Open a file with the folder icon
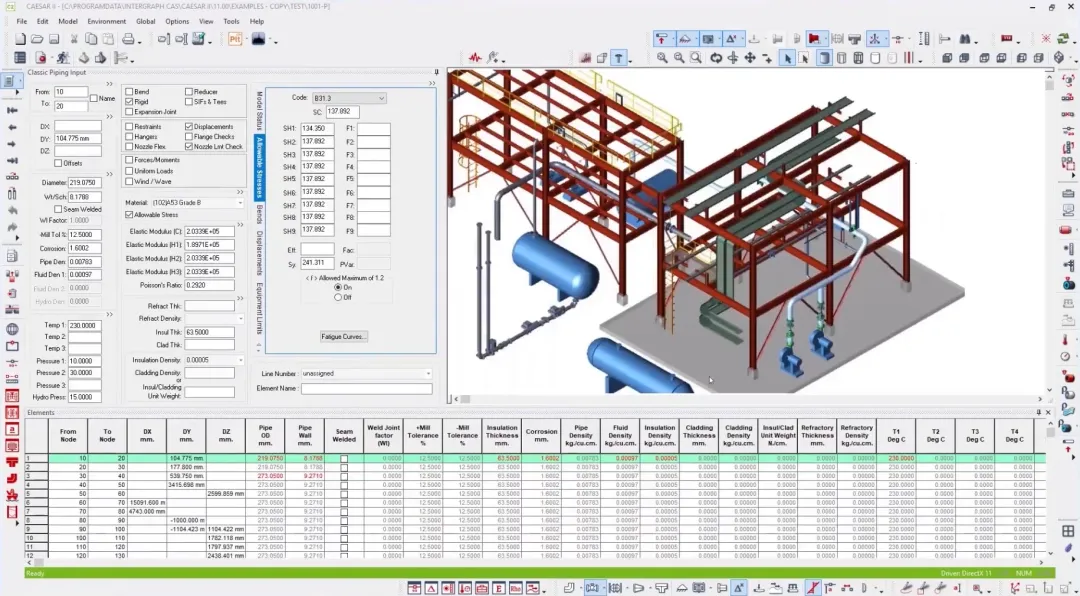Image resolution: width=1080 pixels, height=596 pixels. tap(37, 39)
